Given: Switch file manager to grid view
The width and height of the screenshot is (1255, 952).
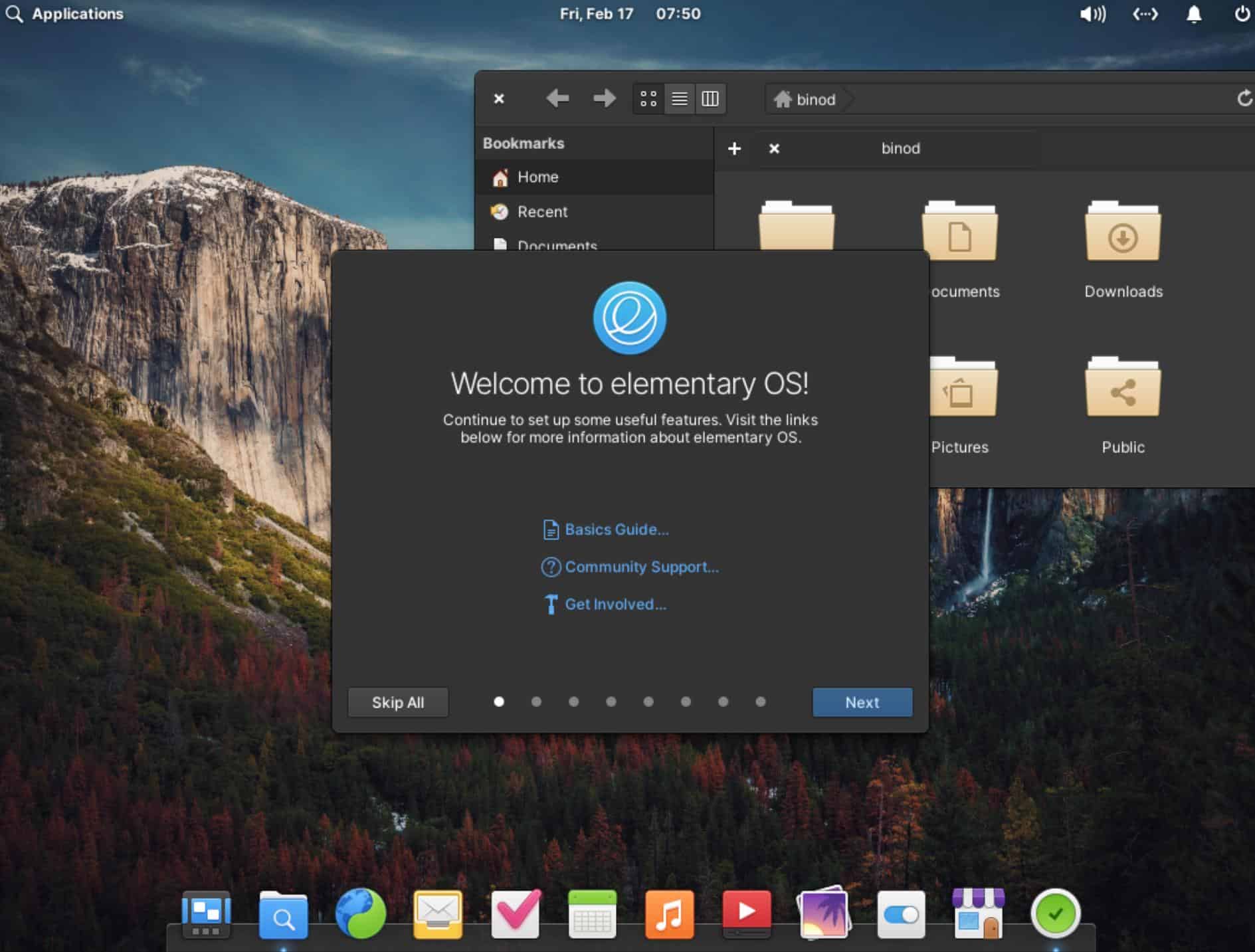Looking at the screenshot, I should click(648, 99).
